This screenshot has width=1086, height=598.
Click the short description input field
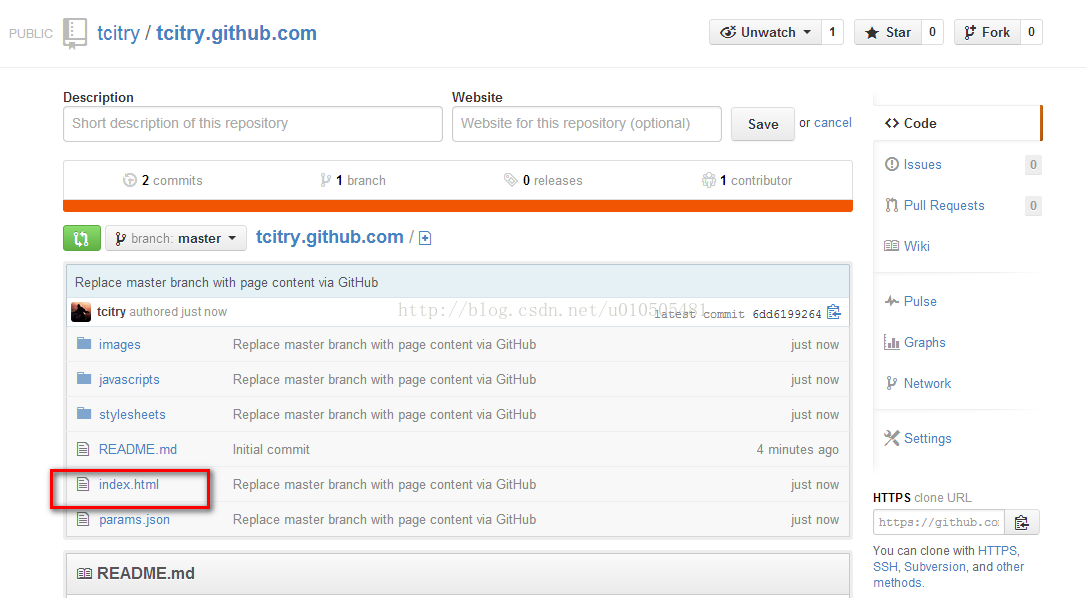(x=252, y=124)
